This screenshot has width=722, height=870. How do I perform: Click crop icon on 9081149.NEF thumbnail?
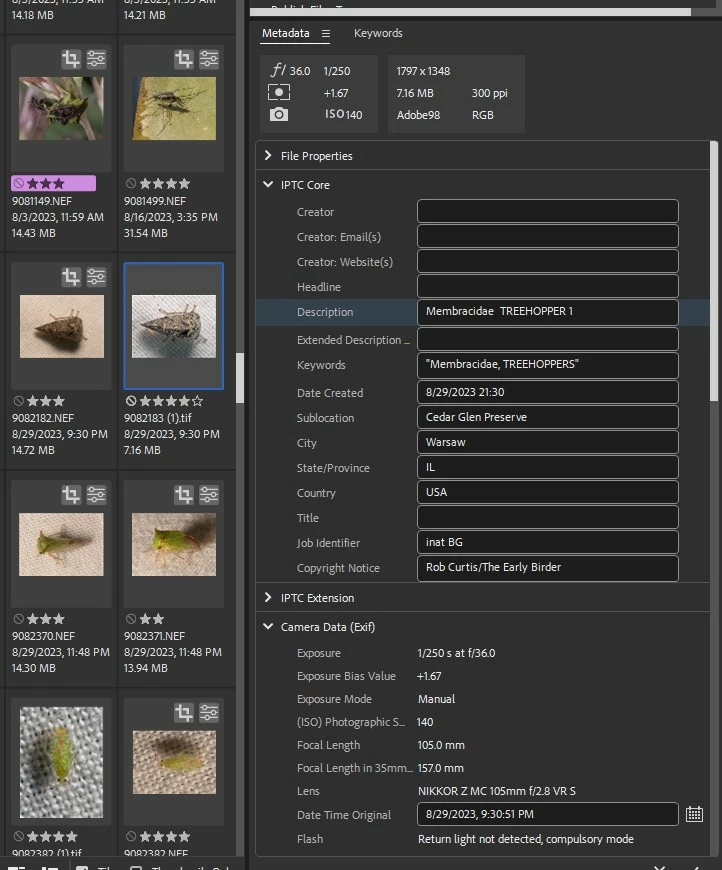(x=71, y=59)
